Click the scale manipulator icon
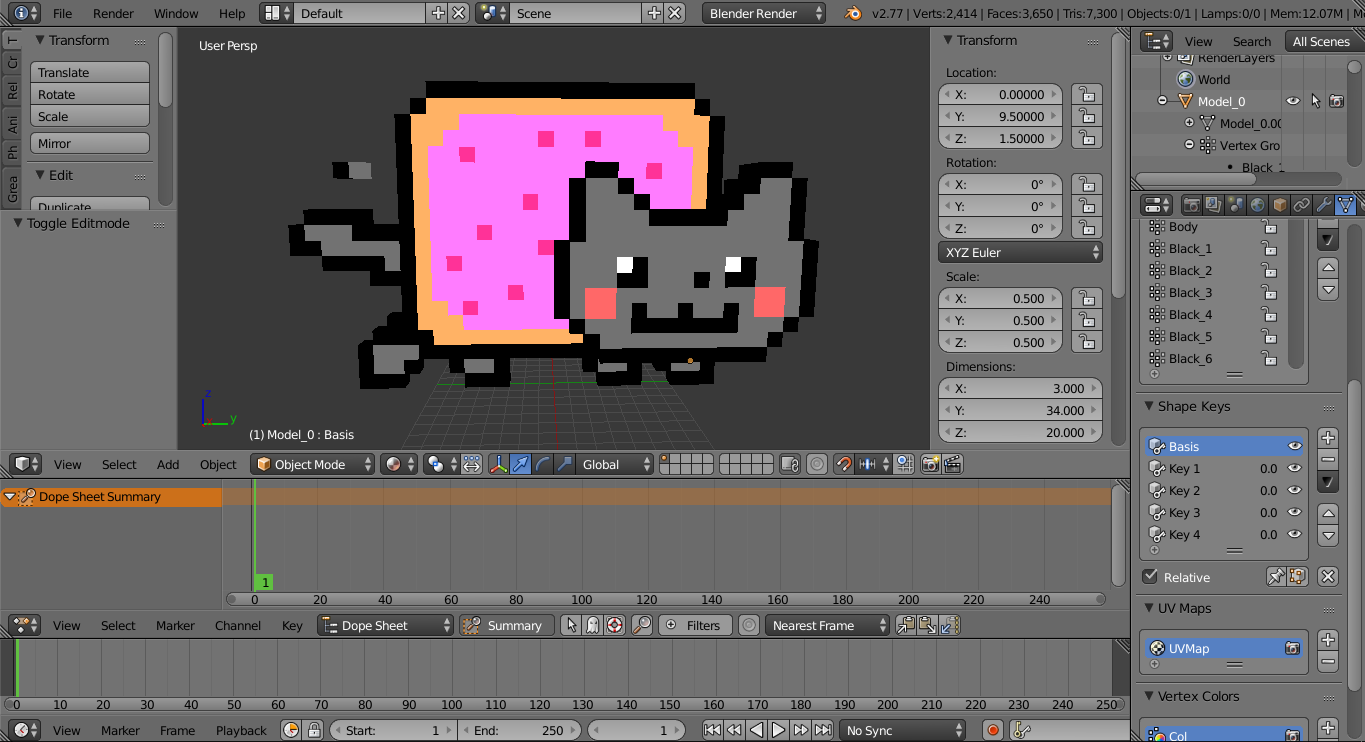The height and width of the screenshot is (742, 1365). (565, 464)
